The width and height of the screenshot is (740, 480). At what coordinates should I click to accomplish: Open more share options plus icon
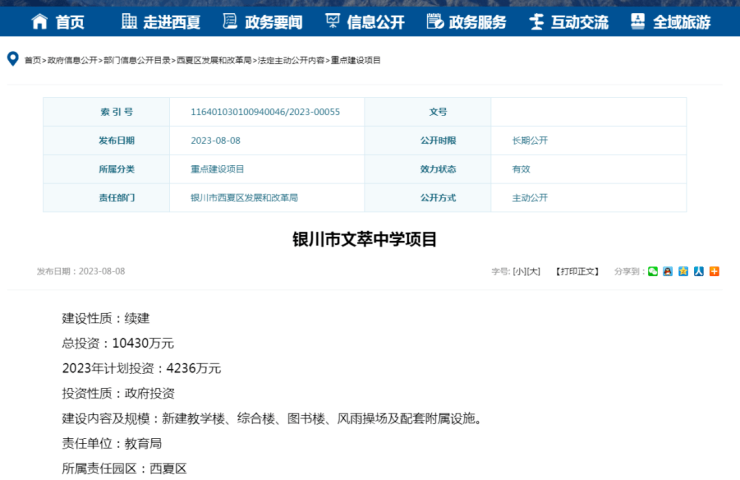714,271
